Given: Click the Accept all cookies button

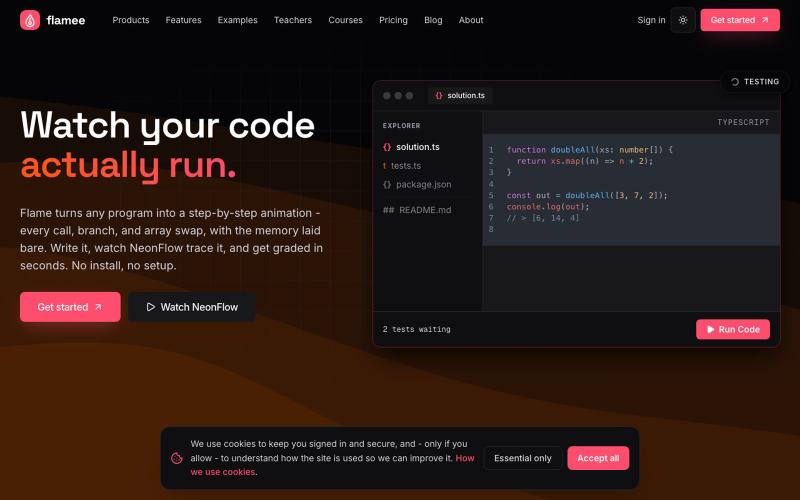Looking at the screenshot, I should click(598, 458).
